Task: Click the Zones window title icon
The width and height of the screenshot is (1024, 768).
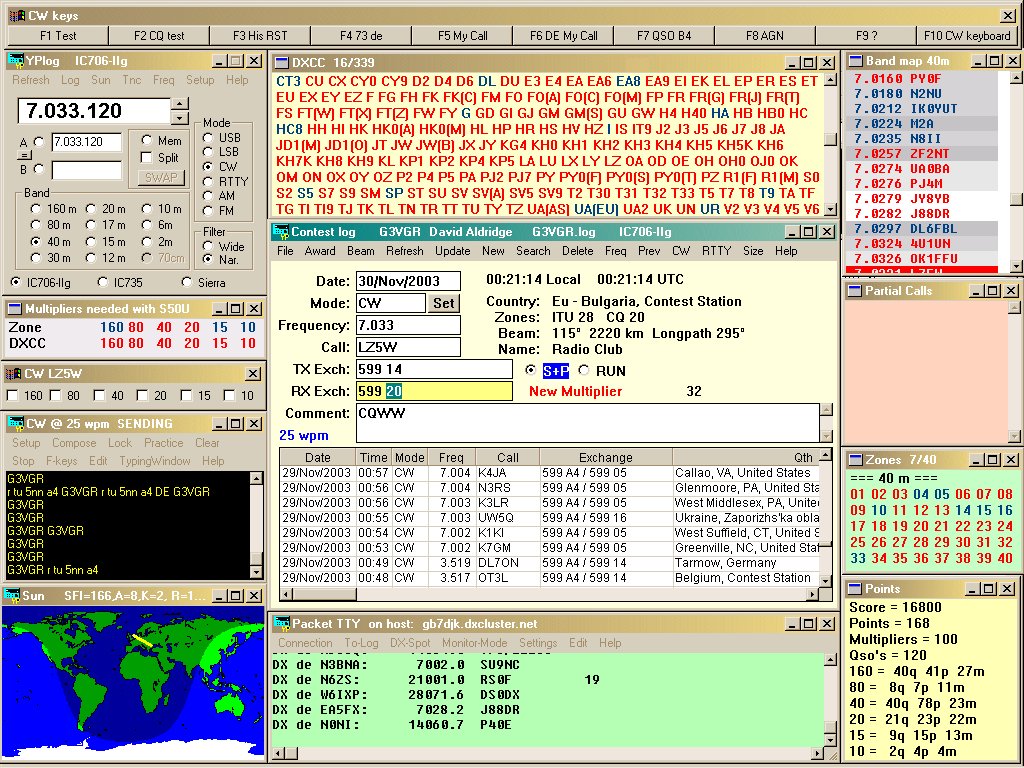Action: (x=855, y=460)
